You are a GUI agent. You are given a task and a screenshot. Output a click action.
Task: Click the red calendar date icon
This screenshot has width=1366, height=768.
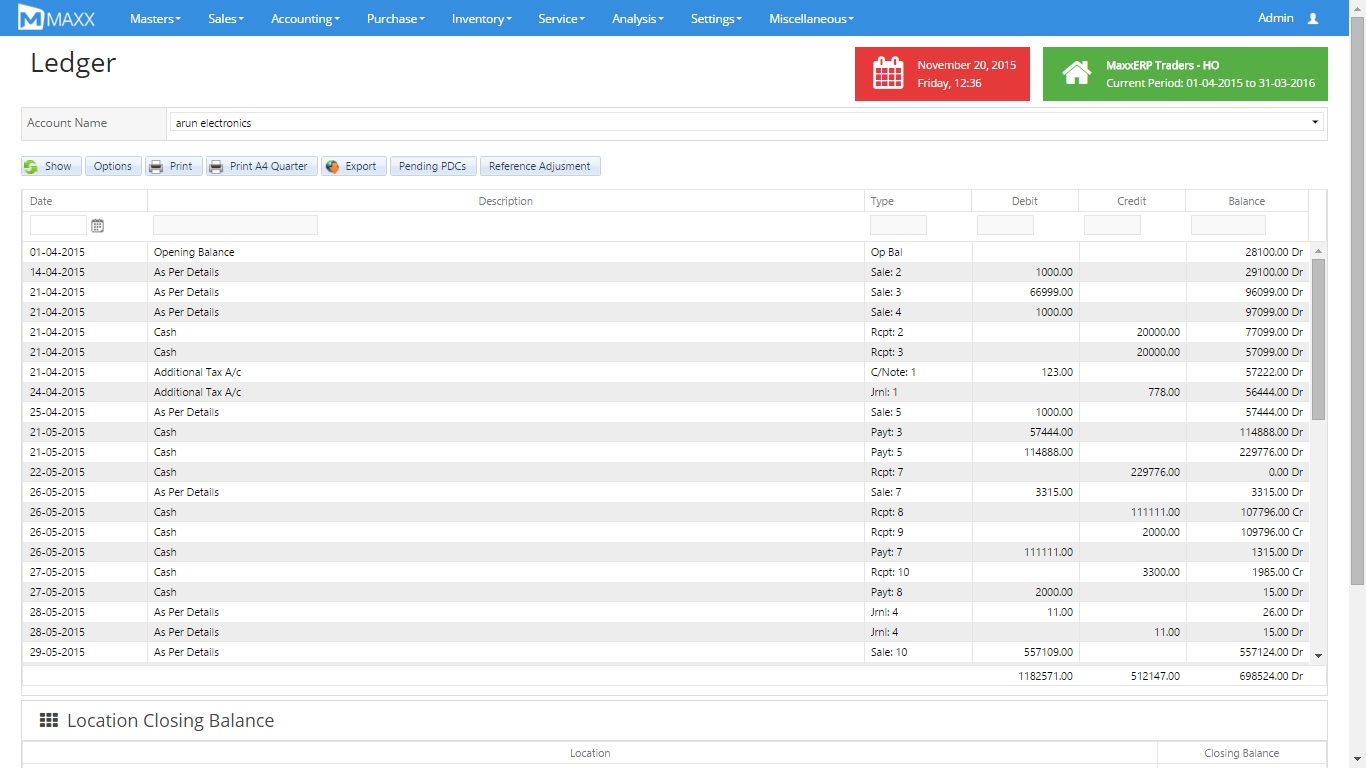(888, 74)
